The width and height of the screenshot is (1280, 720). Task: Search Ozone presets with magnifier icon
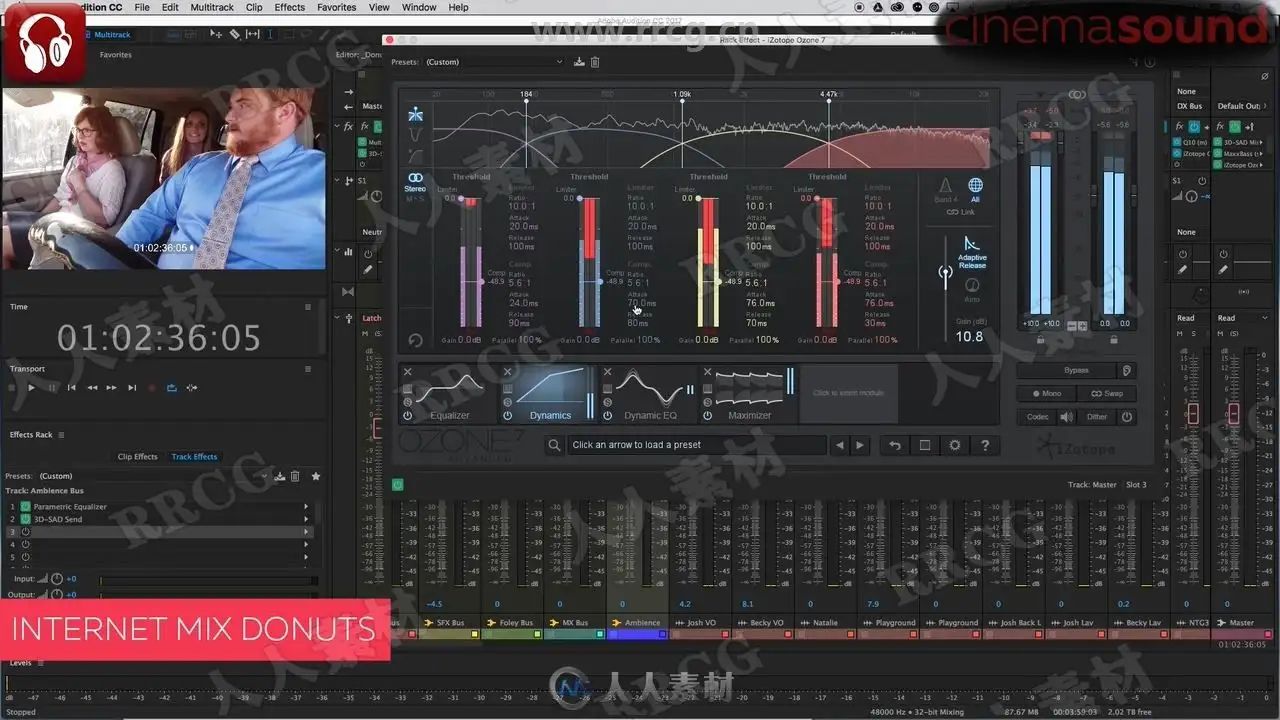click(x=554, y=445)
